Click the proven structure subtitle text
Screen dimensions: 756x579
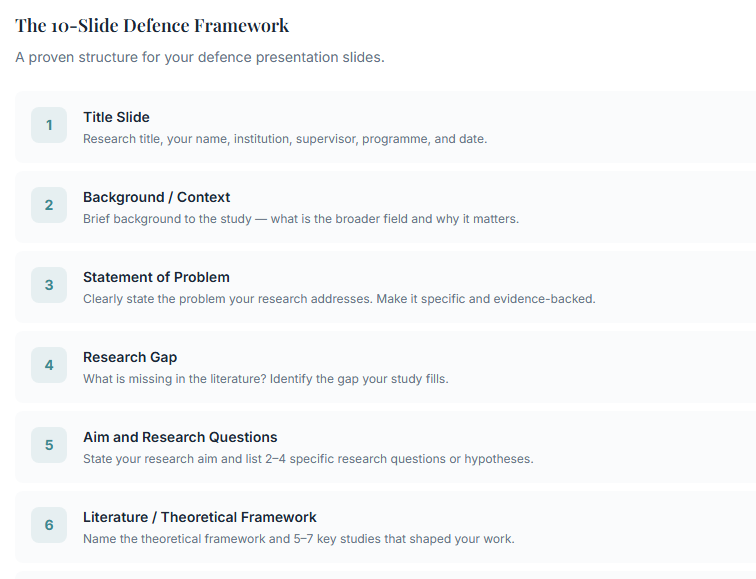pos(200,57)
